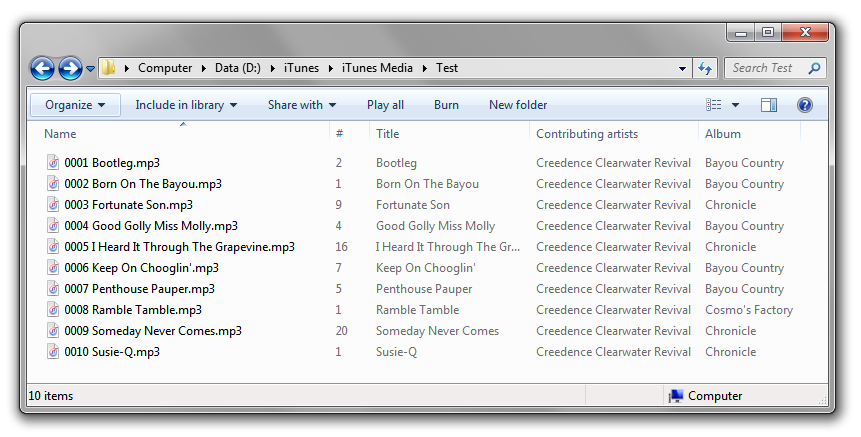The height and width of the screenshot is (437, 861).
Task: Select file name 0008 Ramble Tamble.mp3
Action: tap(133, 310)
